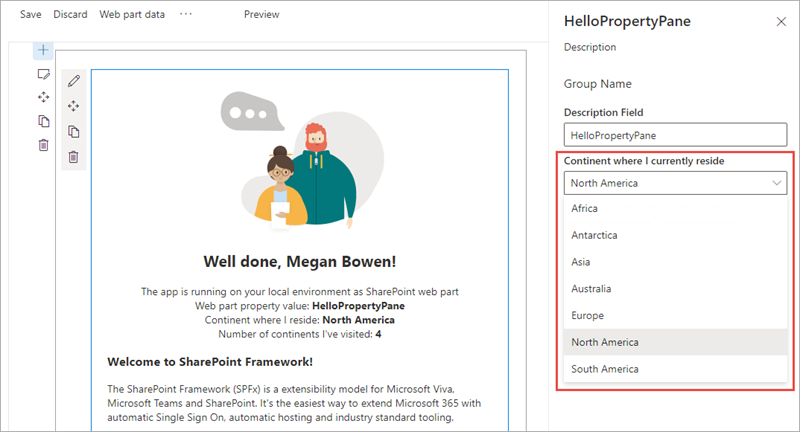Click the Well done, Megan Bowen! heading

tap(299, 262)
